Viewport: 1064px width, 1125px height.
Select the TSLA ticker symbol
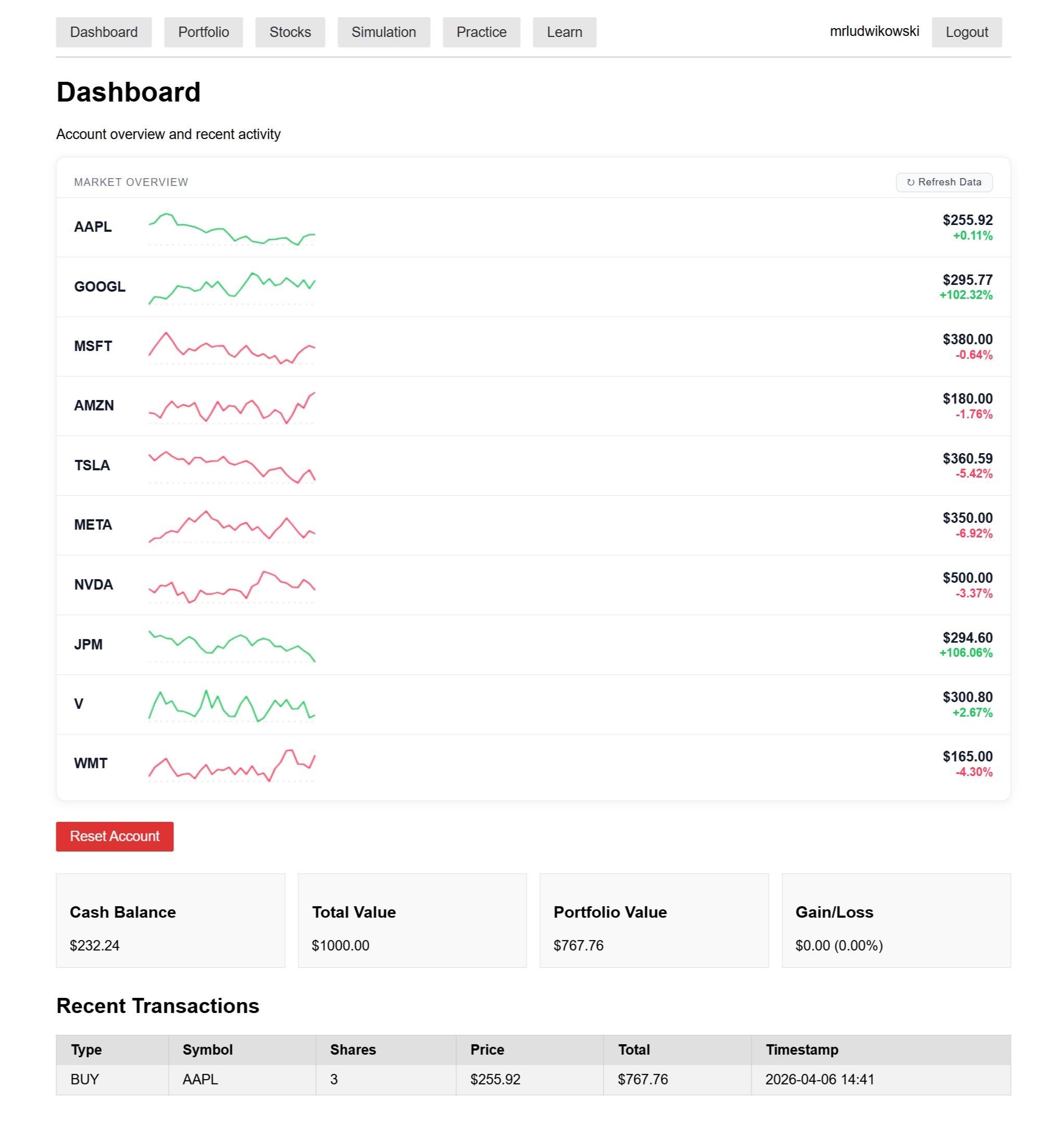click(92, 465)
